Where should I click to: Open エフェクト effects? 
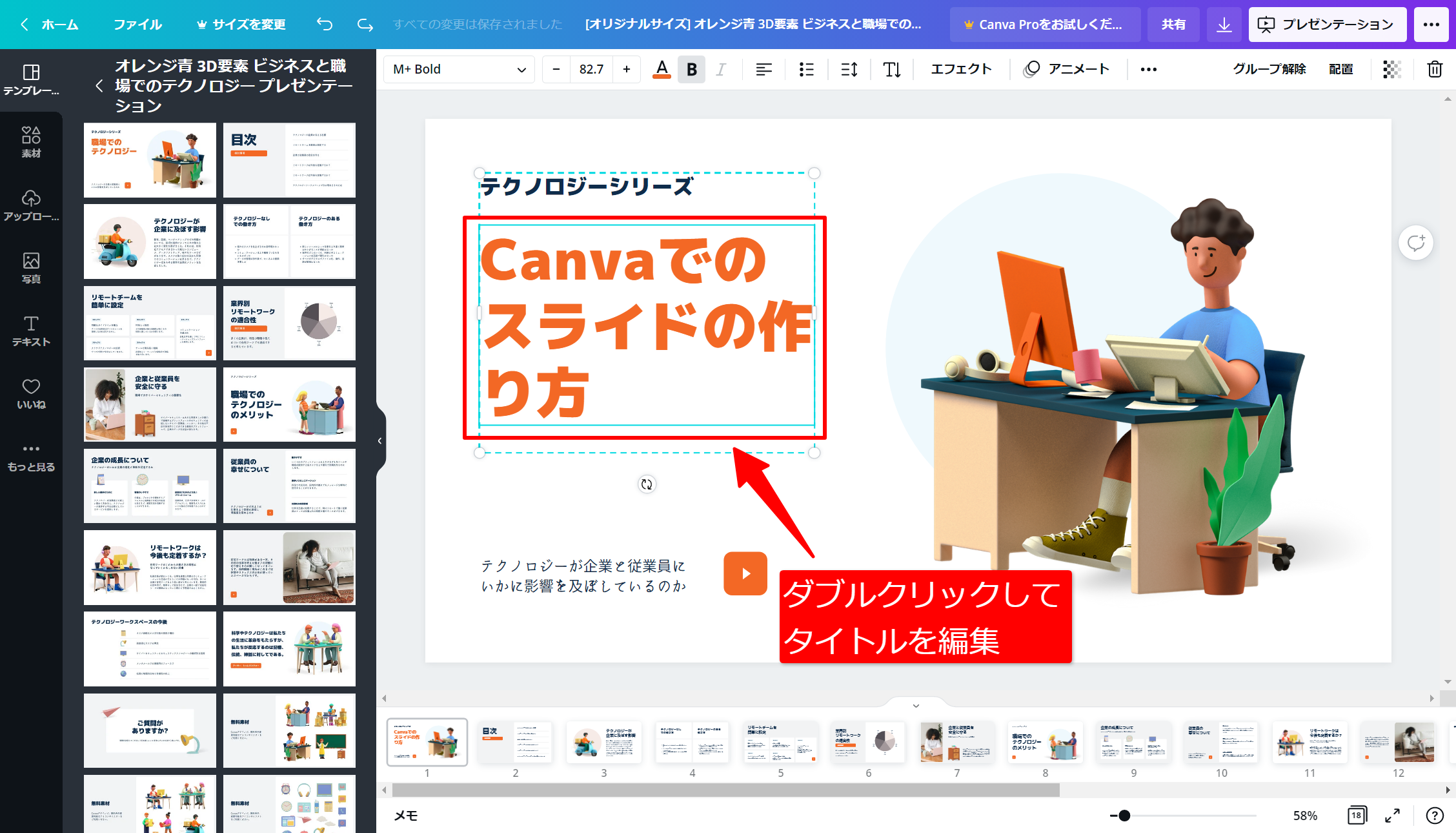click(961, 69)
